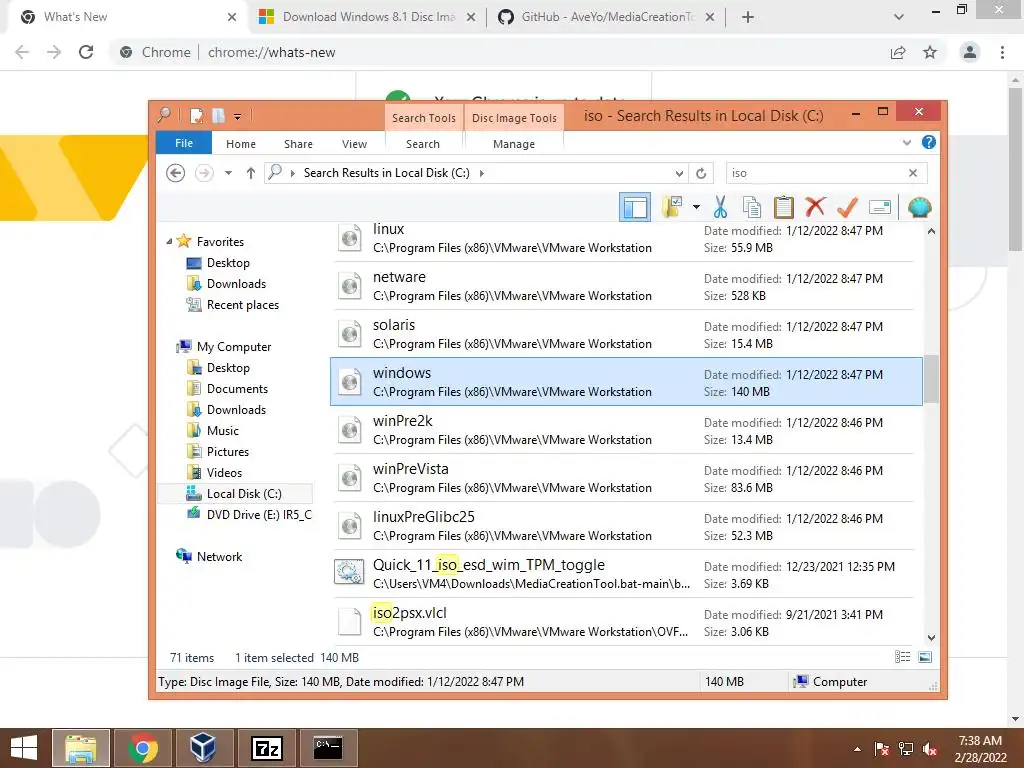
Task: Select the winPre2k disc image result
Action: coord(626,430)
